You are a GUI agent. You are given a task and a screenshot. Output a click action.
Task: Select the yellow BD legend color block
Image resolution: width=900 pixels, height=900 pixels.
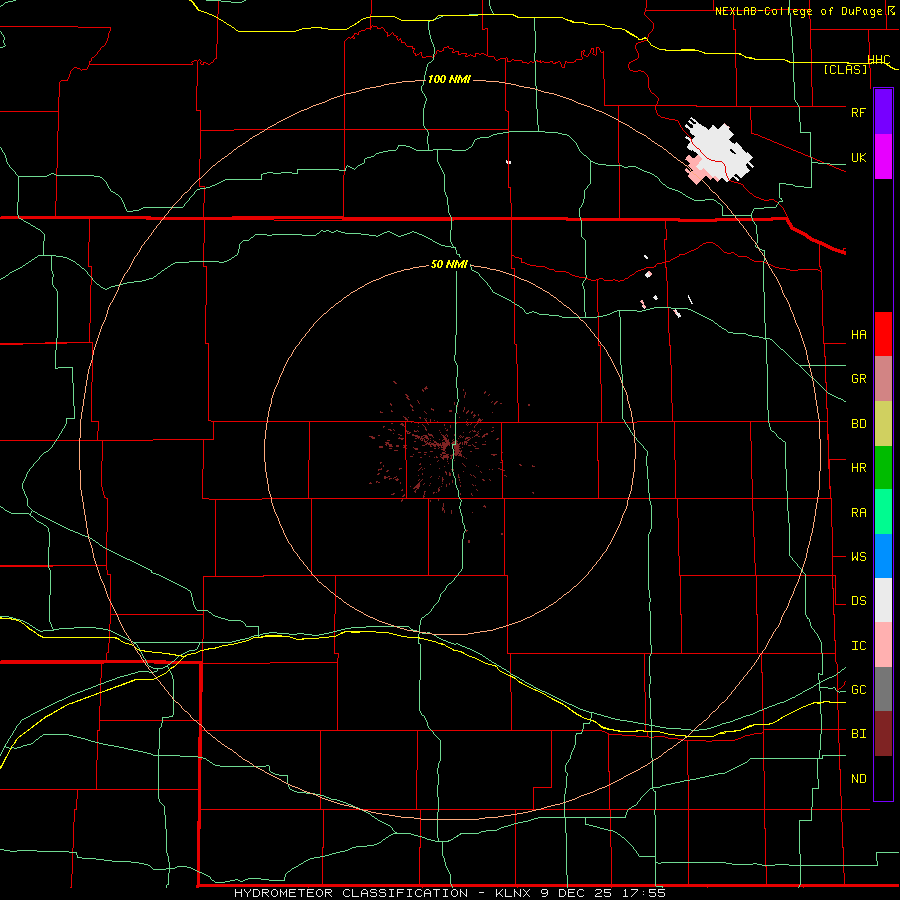tap(883, 424)
